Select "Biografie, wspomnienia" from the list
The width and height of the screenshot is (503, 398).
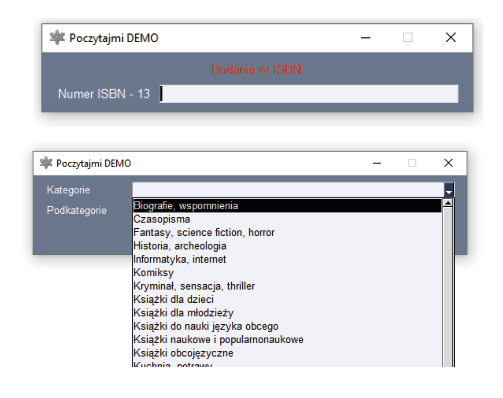(287, 206)
